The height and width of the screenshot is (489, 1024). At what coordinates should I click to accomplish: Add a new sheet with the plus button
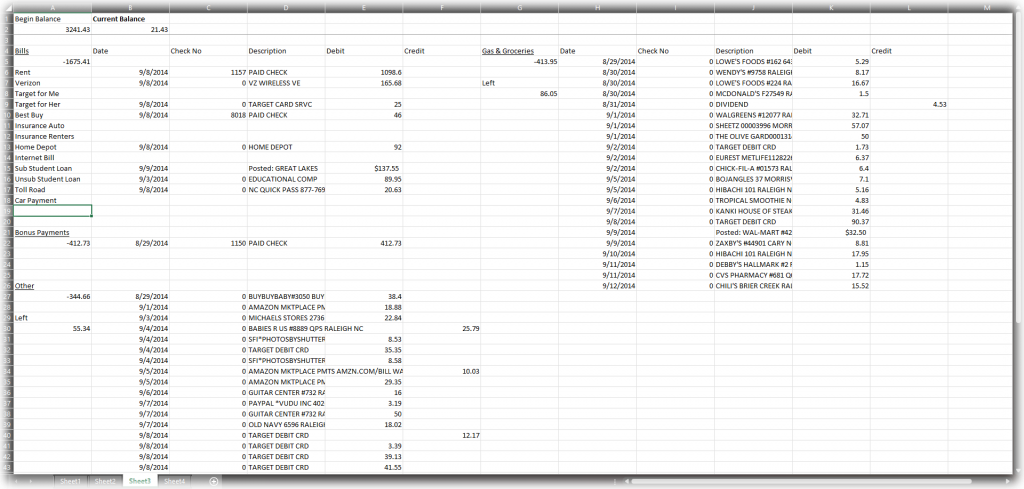click(x=214, y=481)
